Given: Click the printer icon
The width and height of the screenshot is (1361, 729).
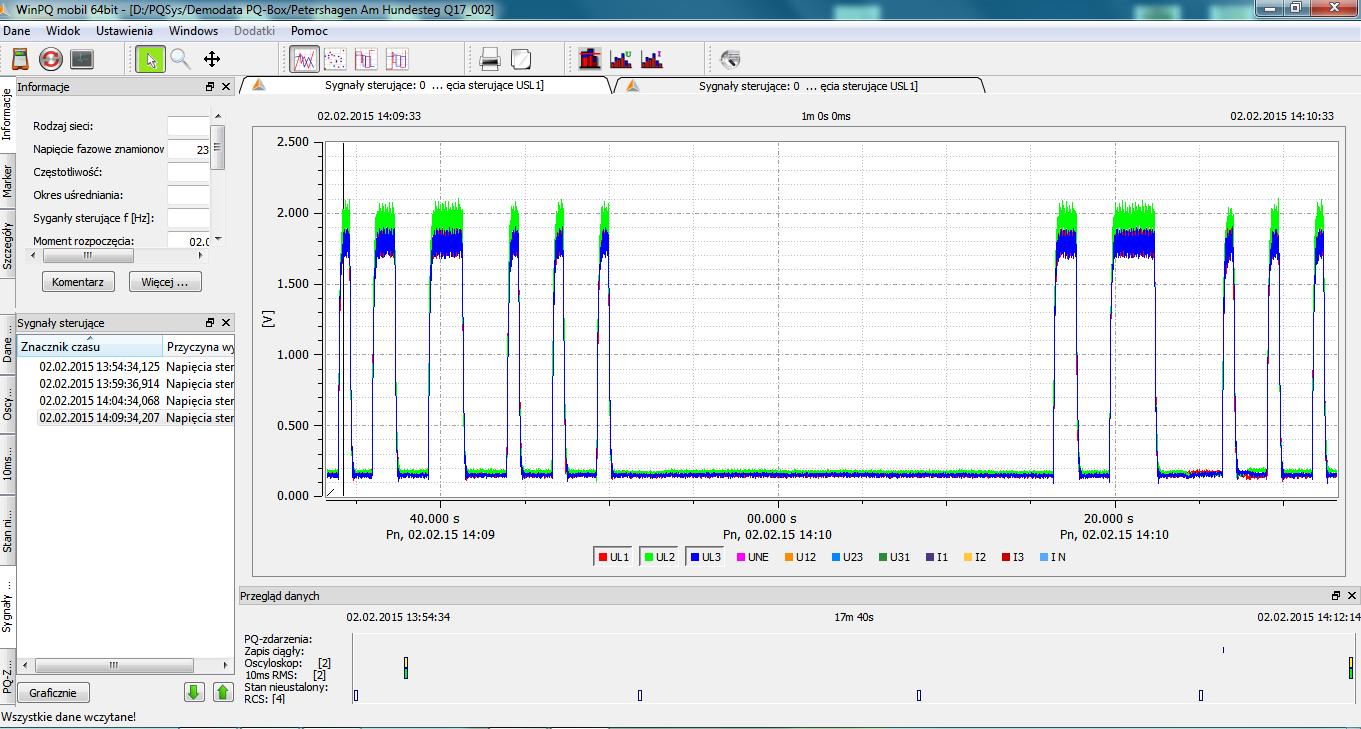Looking at the screenshot, I should [x=490, y=59].
